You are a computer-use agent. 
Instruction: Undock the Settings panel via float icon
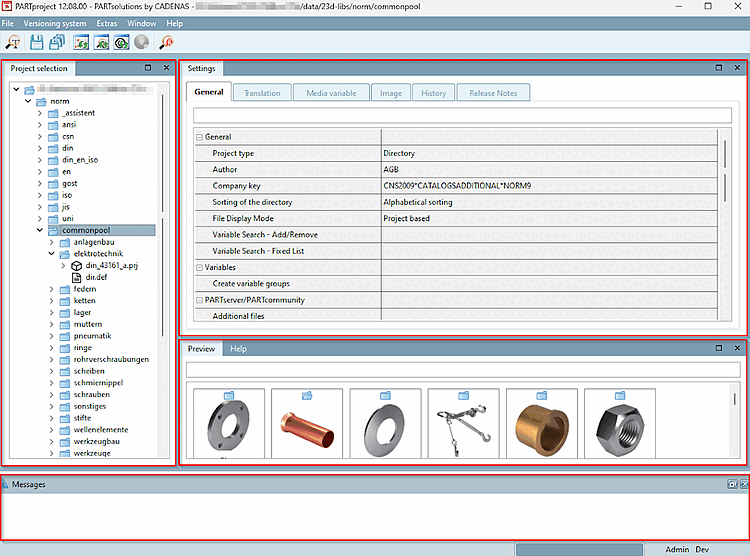coord(719,68)
